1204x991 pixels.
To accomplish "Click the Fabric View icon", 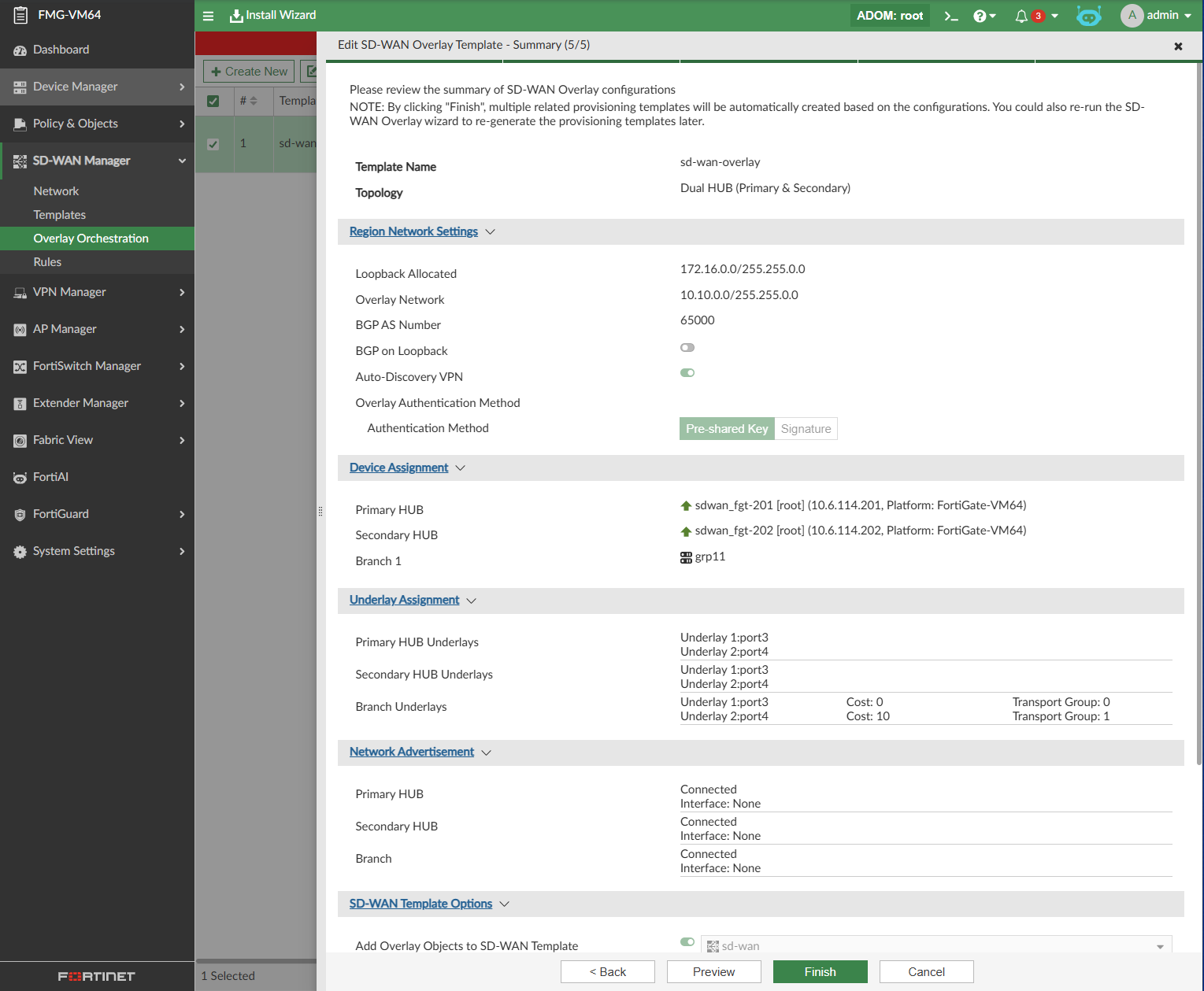I will (20, 440).
